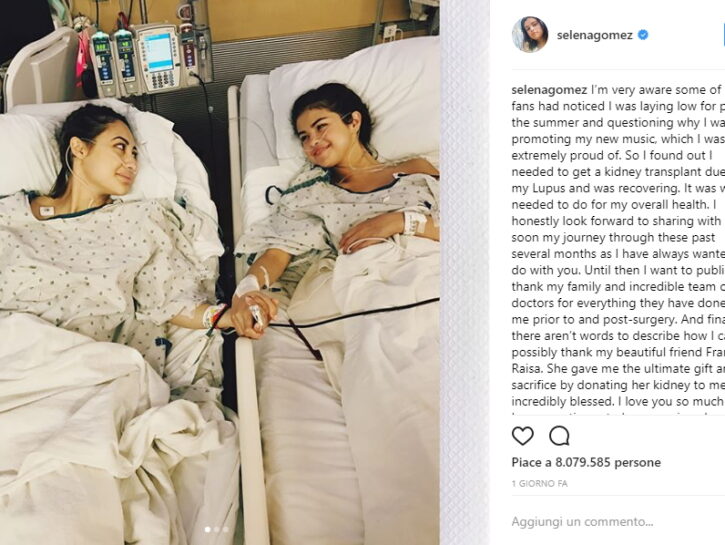Viewport: 725px width, 545px height.
Task: Click the clasped hands between the beds
Action: pyautogui.click(x=252, y=314)
